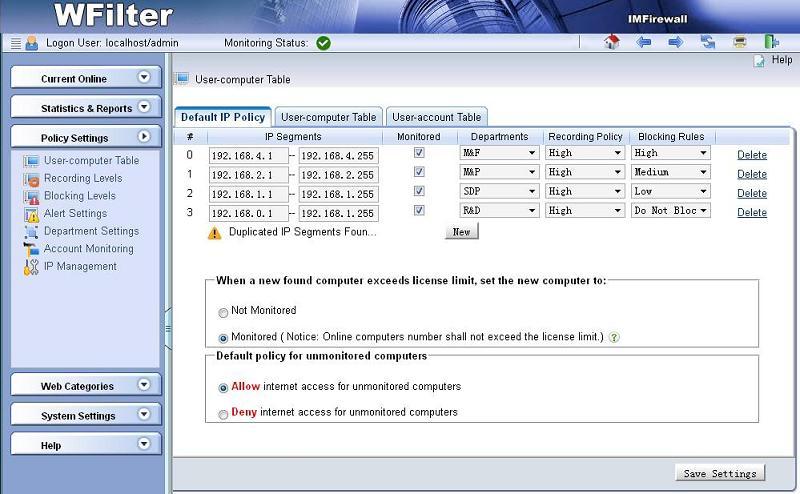Delete IP segment row 2
The width and height of the screenshot is (800, 494).
point(752,193)
